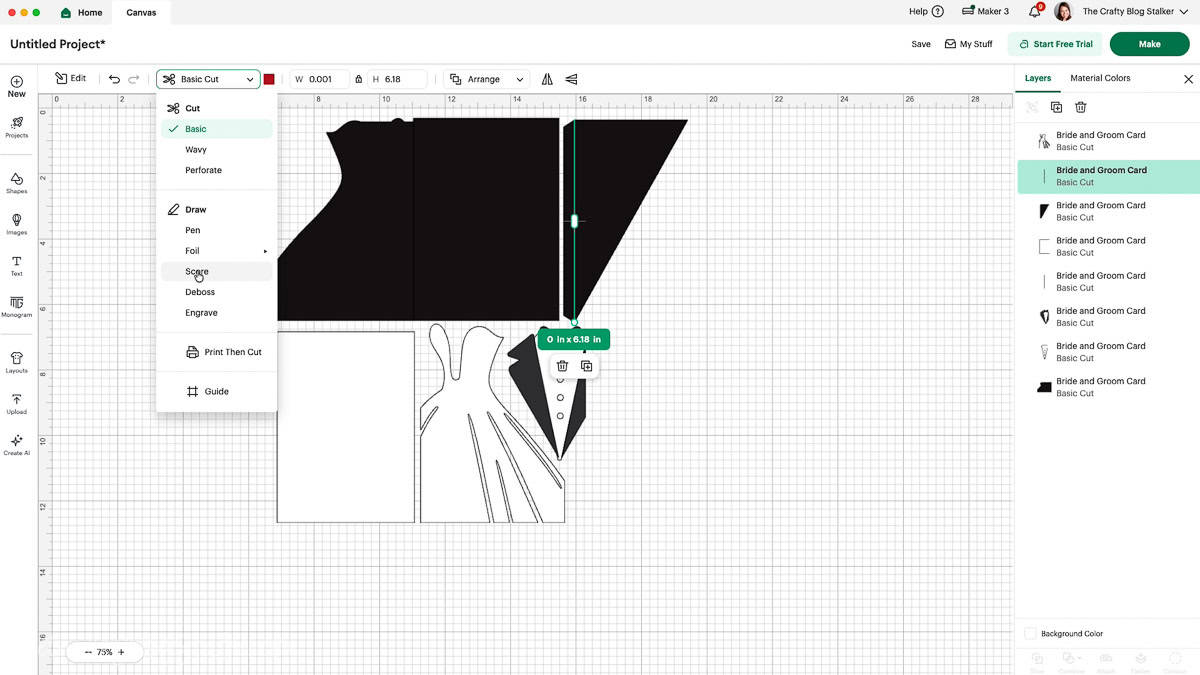The image size is (1200, 675).
Task: Insert text with the Text tool
Action: coord(16,266)
